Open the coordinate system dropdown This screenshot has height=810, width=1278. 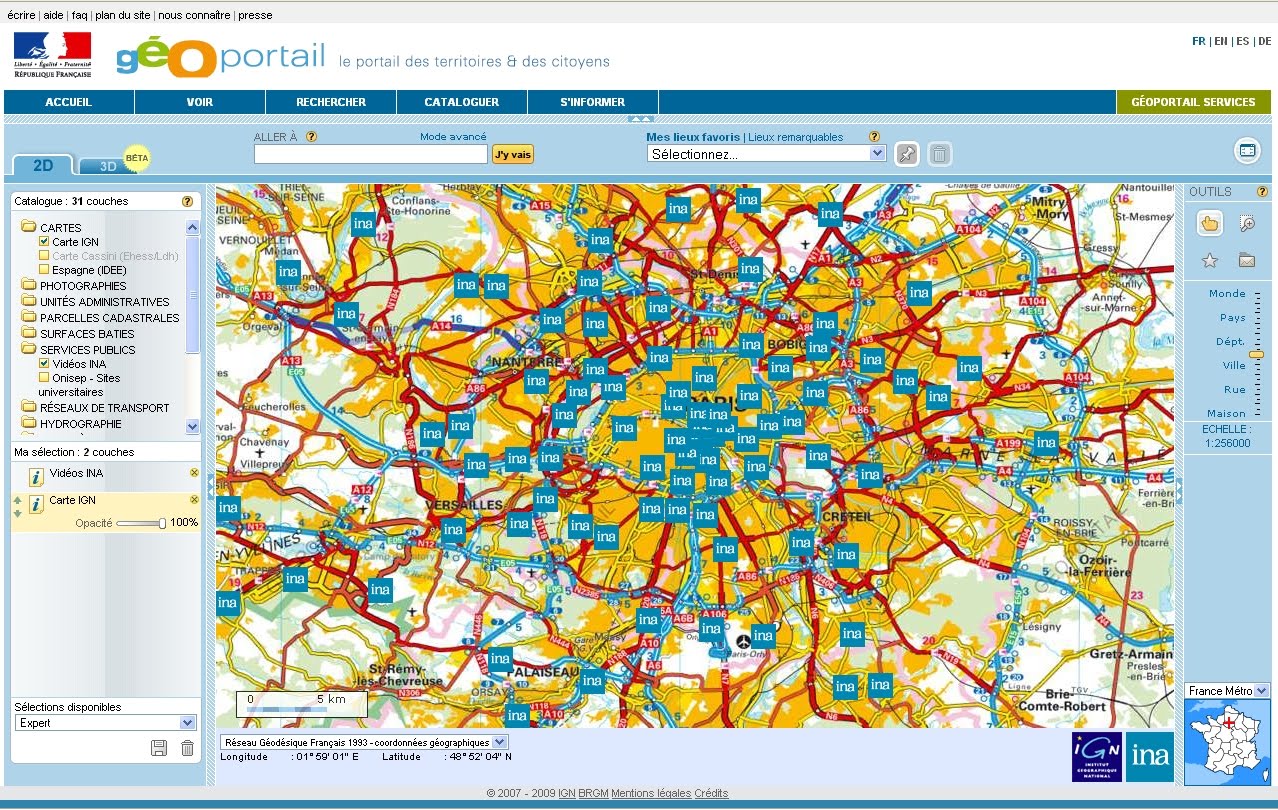click(x=365, y=743)
